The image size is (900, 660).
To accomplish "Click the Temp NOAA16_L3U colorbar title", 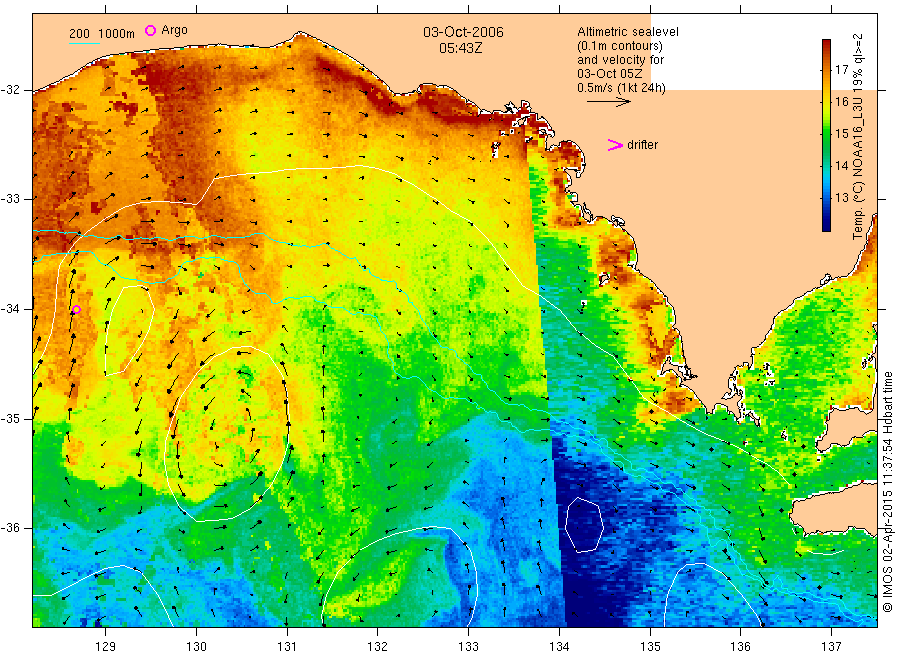I will [858, 137].
